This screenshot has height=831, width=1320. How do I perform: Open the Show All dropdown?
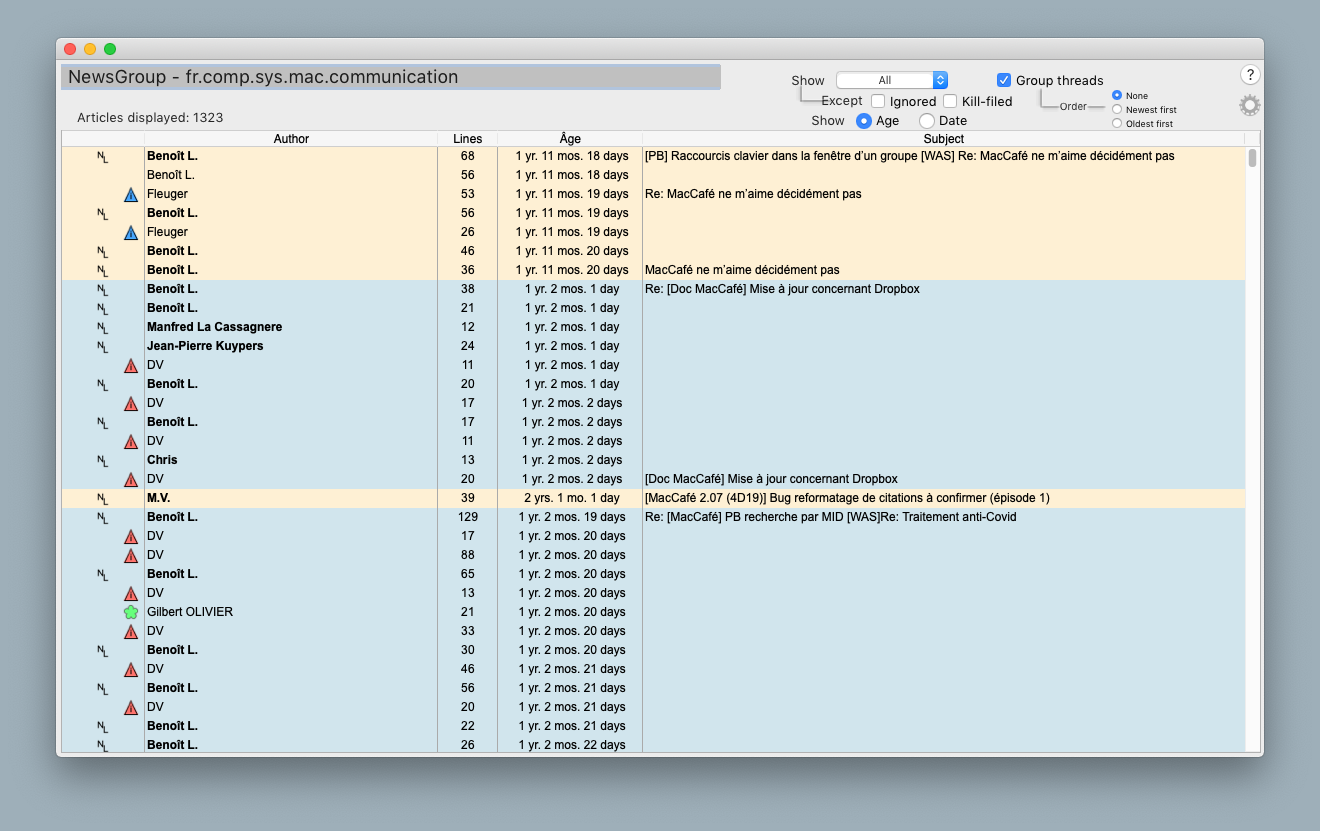point(891,80)
